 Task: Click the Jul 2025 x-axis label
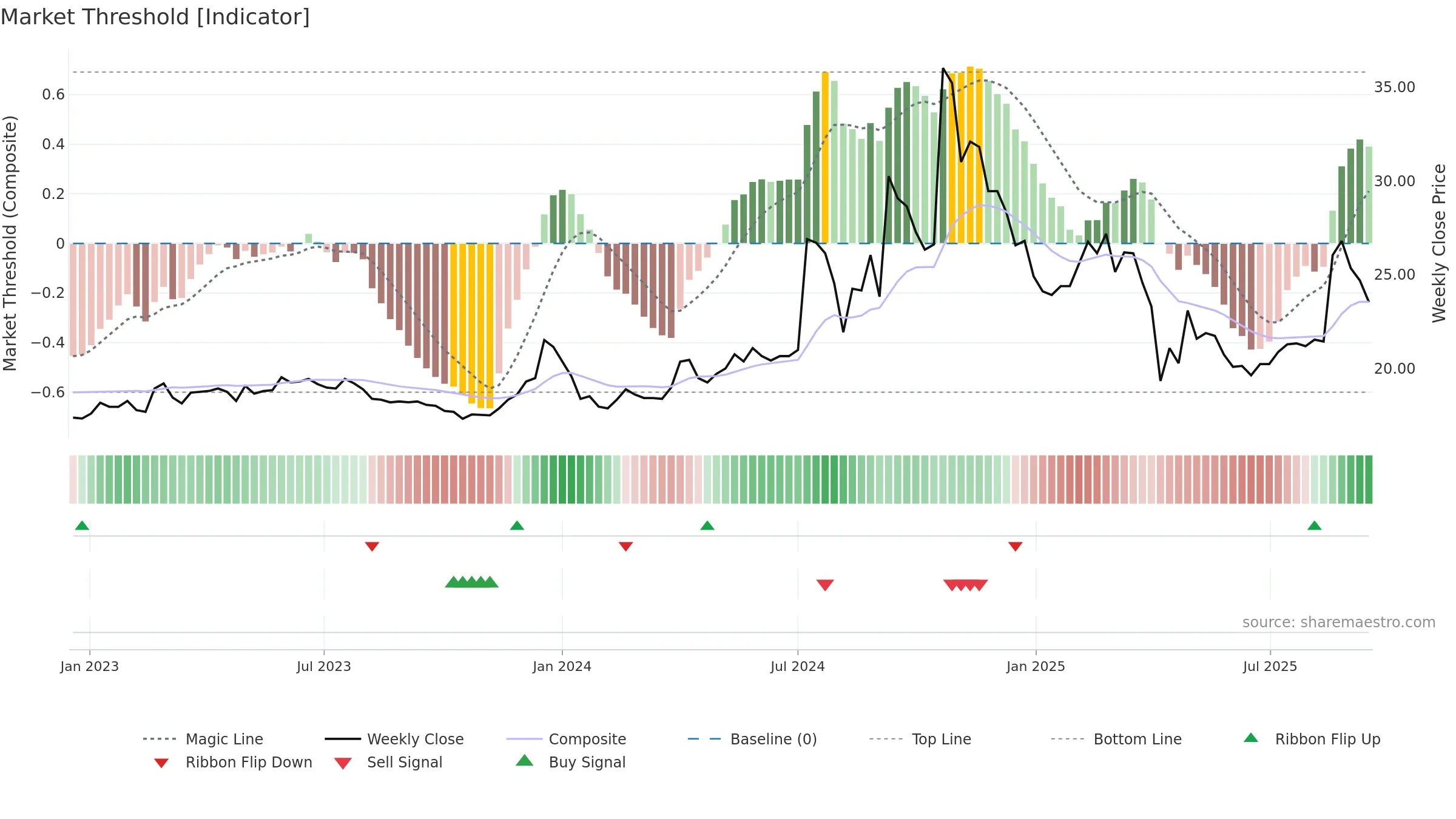pyautogui.click(x=1270, y=666)
